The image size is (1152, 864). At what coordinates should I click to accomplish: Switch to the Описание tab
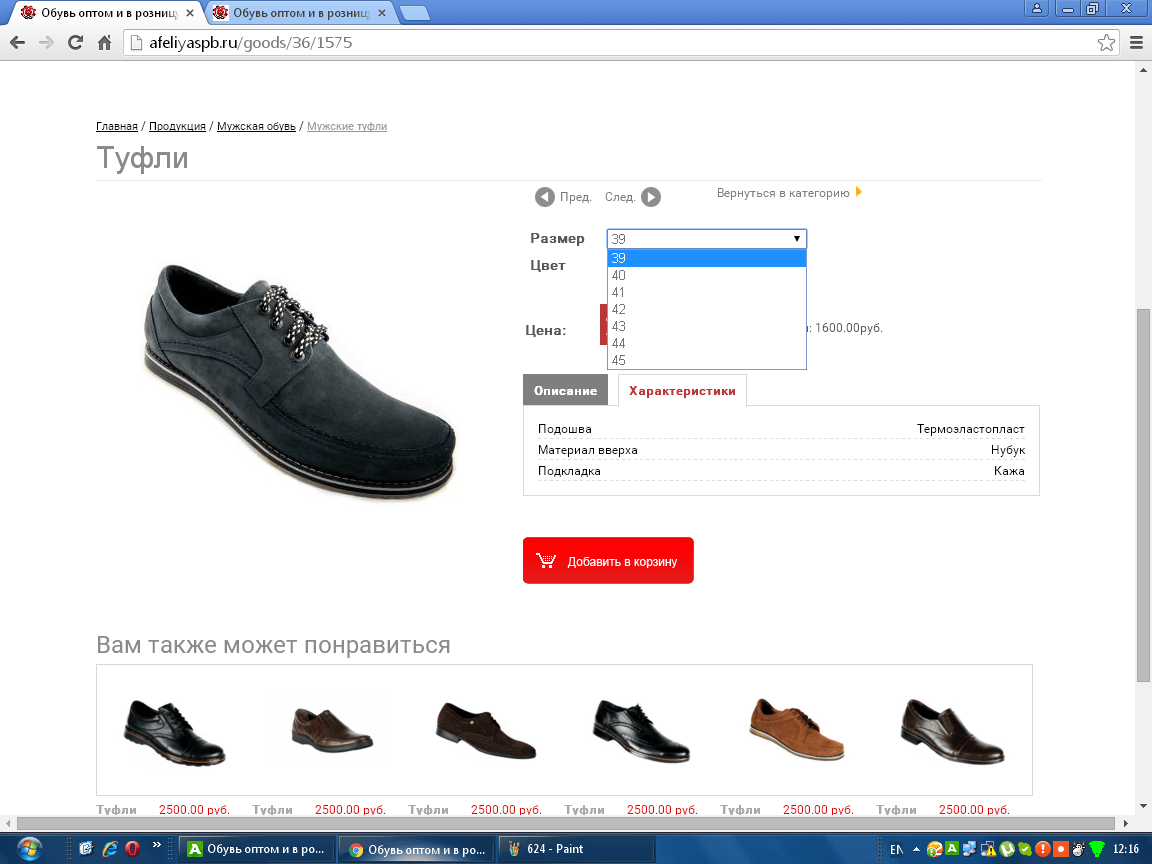(x=565, y=390)
